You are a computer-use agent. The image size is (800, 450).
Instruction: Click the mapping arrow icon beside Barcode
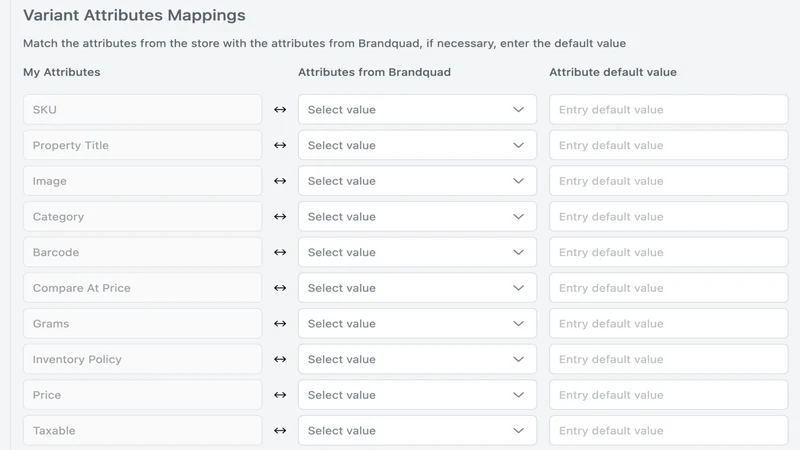[x=280, y=252]
